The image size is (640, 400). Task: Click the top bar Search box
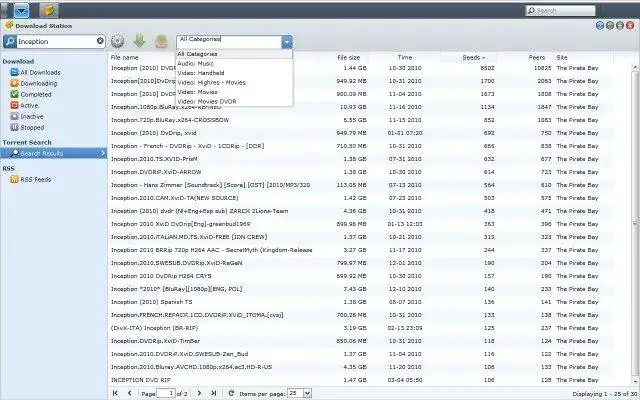(x=560, y=10)
